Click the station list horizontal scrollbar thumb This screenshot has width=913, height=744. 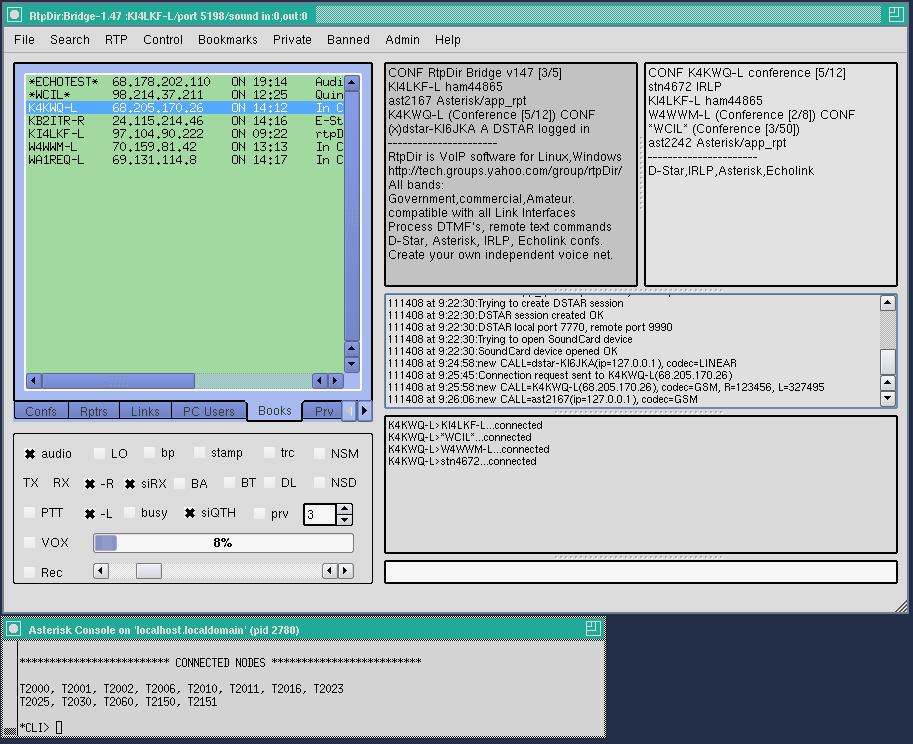point(118,381)
